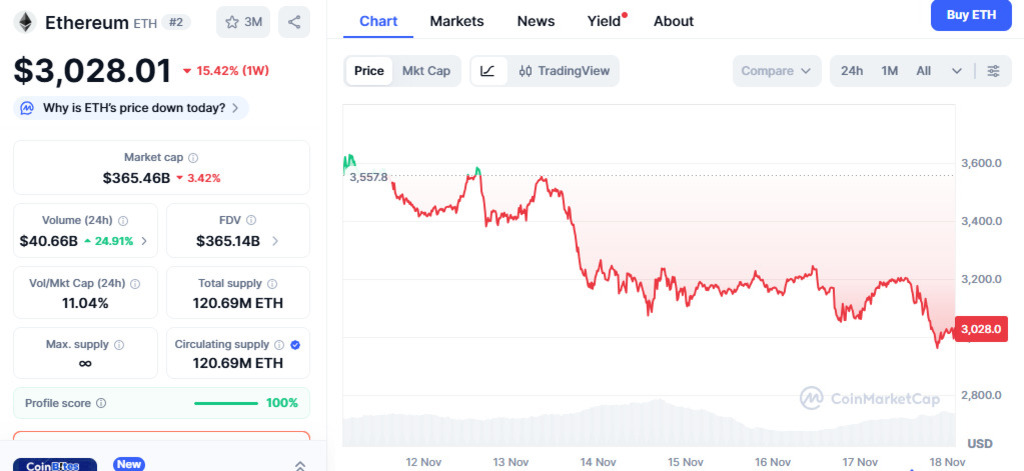The height and width of the screenshot is (471, 1024).
Task: Select the line chart type icon
Action: (x=488, y=71)
